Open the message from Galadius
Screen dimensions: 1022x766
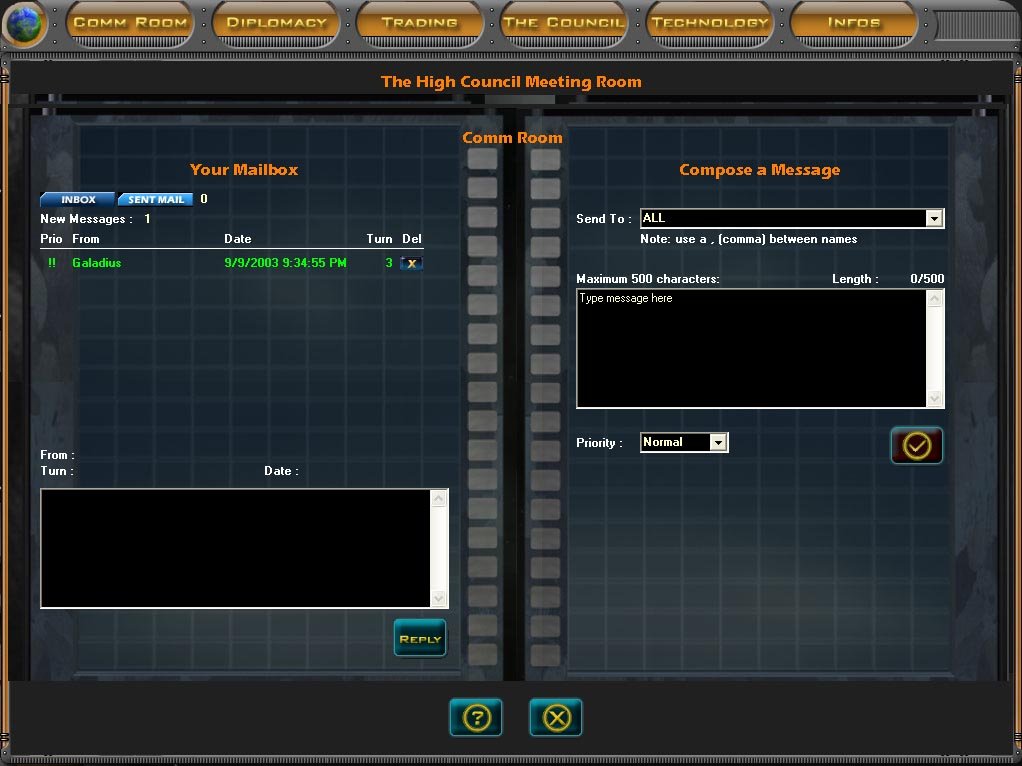pos(97,263)
